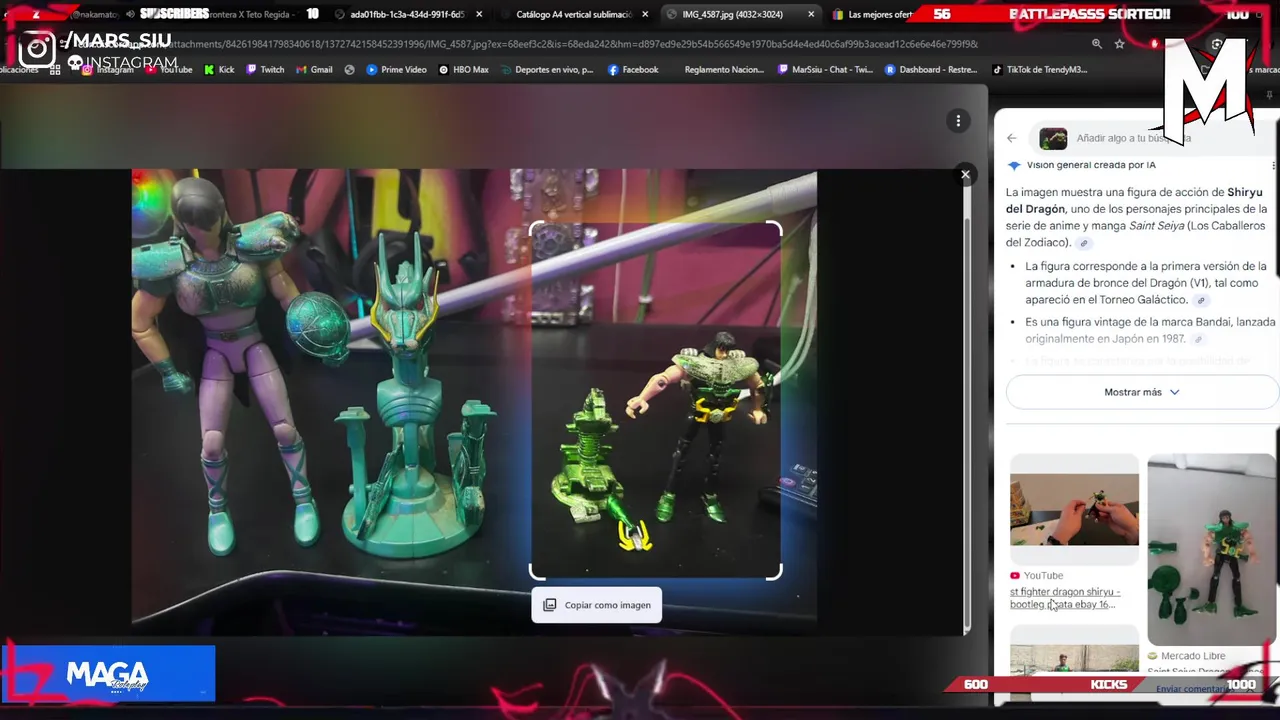This screenshot has width=1280, height=720.
Task: Click the YouTube source label under video result
Action: pos(1036,575)
